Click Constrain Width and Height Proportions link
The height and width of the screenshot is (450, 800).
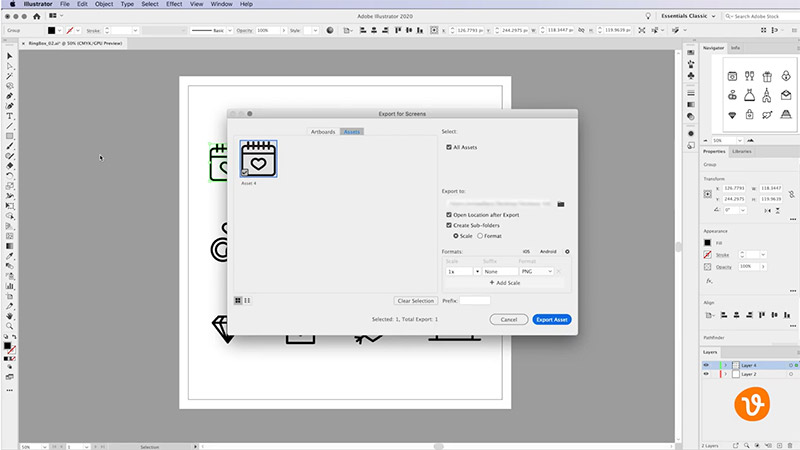point(791,194)
